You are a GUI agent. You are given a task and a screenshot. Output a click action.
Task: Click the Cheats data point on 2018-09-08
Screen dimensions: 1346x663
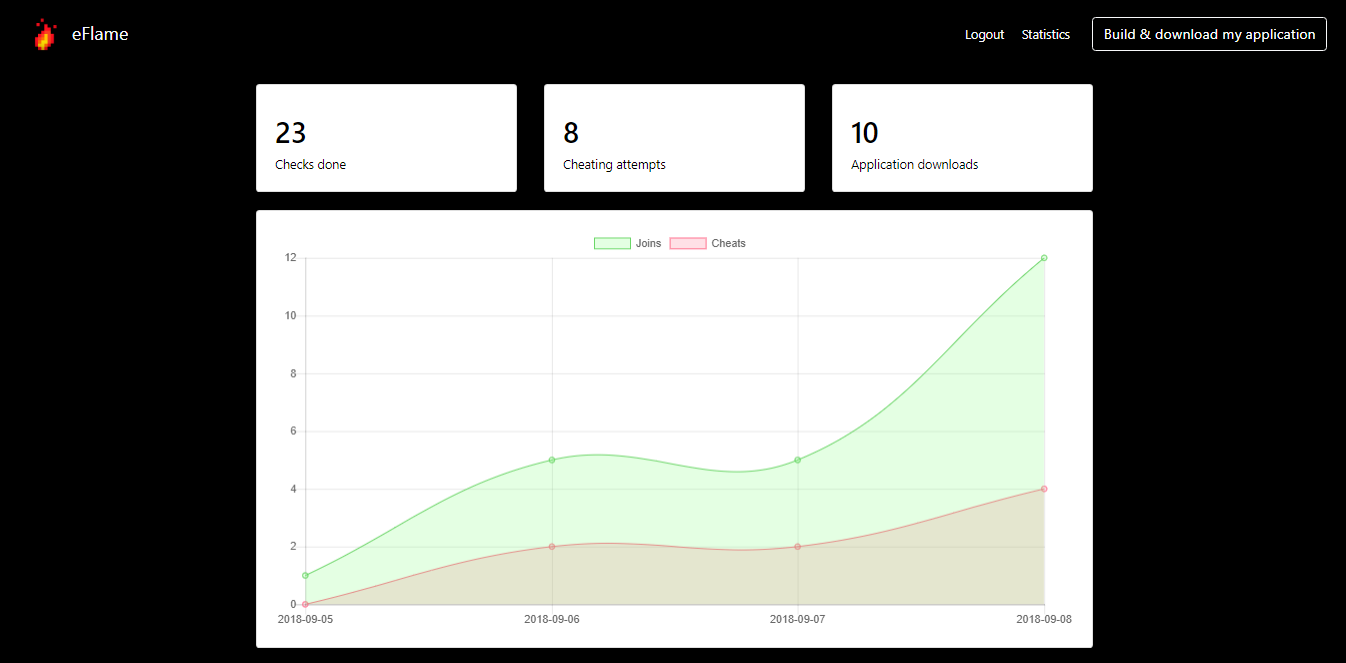pos(1044,489)
